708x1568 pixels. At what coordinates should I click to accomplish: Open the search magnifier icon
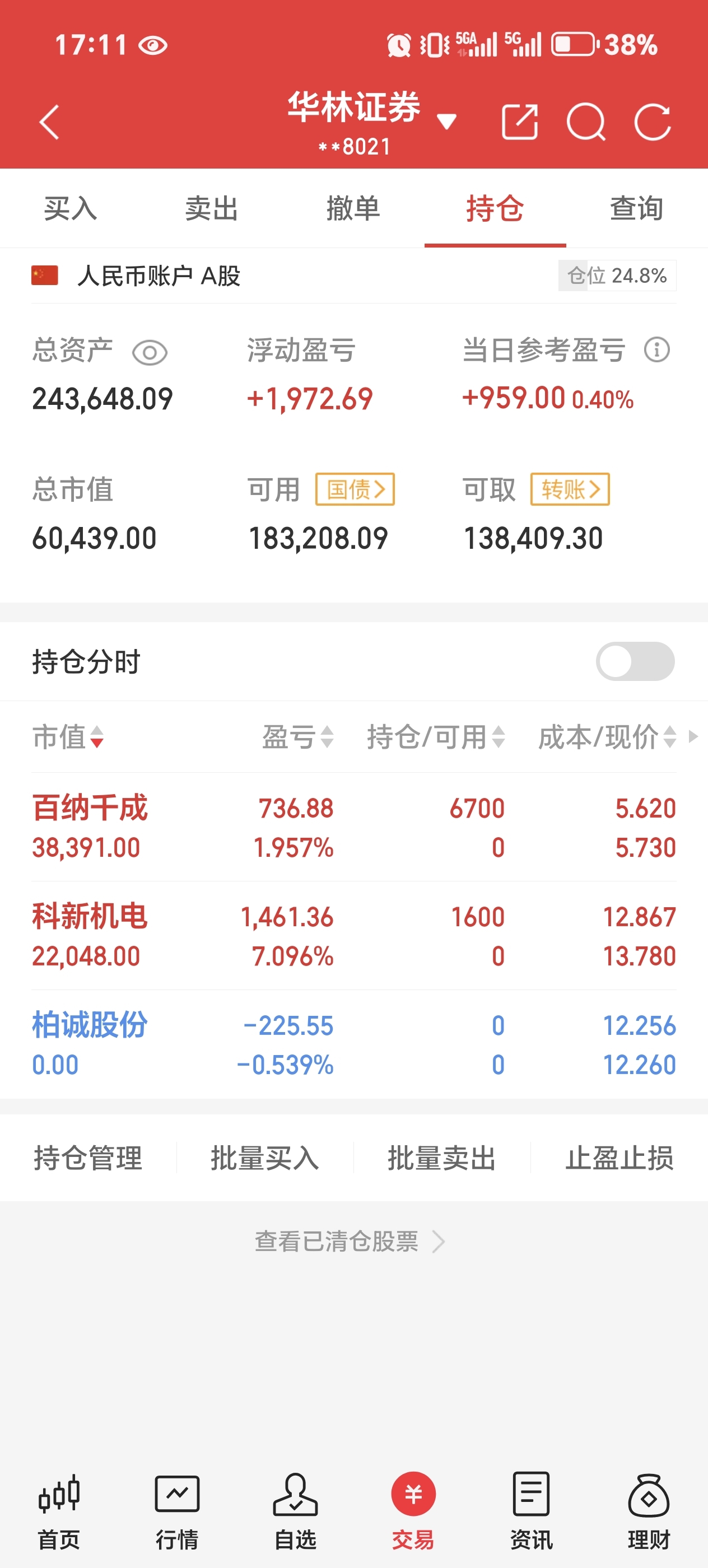pos(586,122)
